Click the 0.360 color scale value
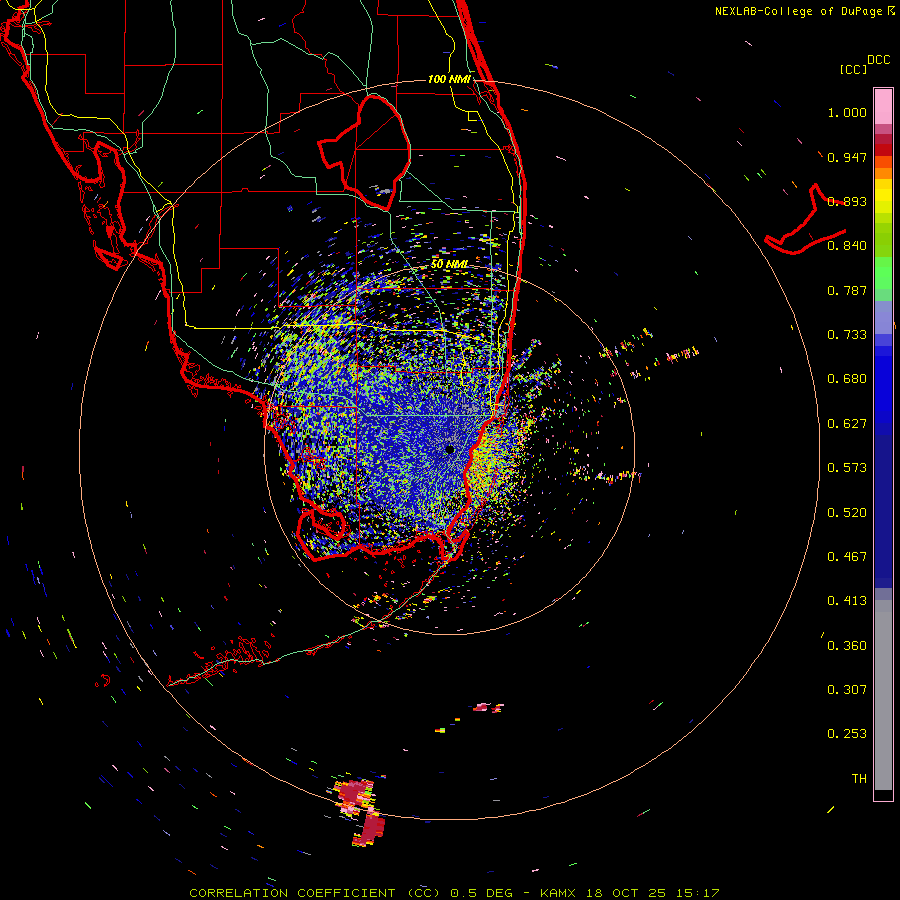 [x=847, y=646]
